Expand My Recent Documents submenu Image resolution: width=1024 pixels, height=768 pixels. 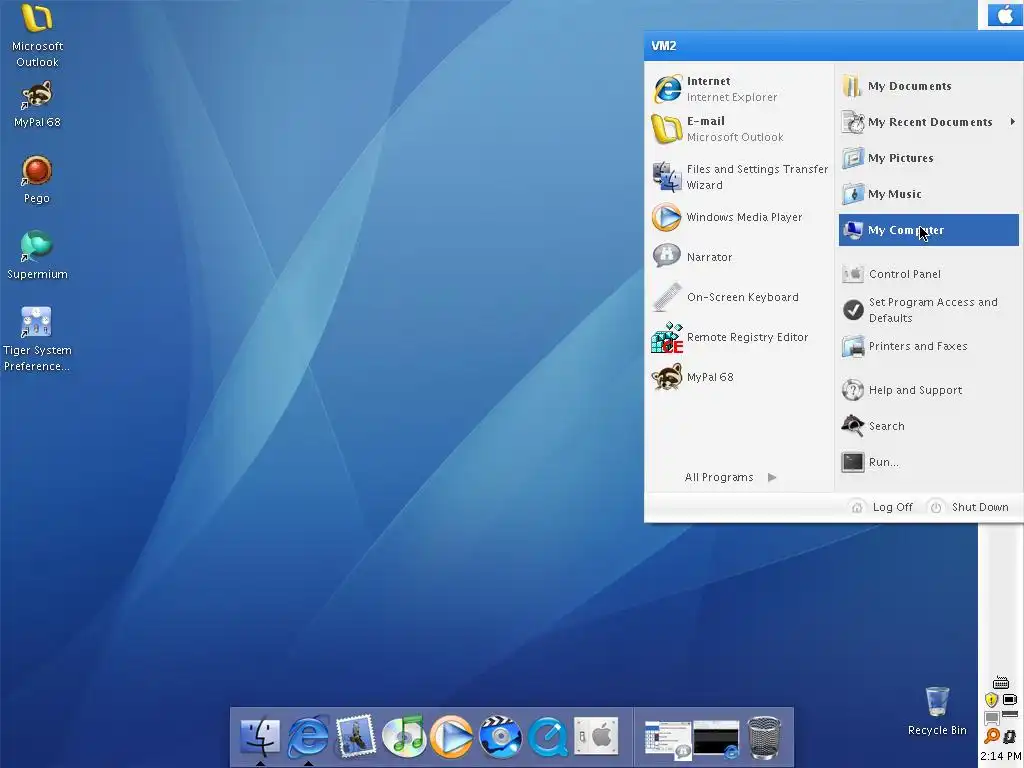[929, 122]
